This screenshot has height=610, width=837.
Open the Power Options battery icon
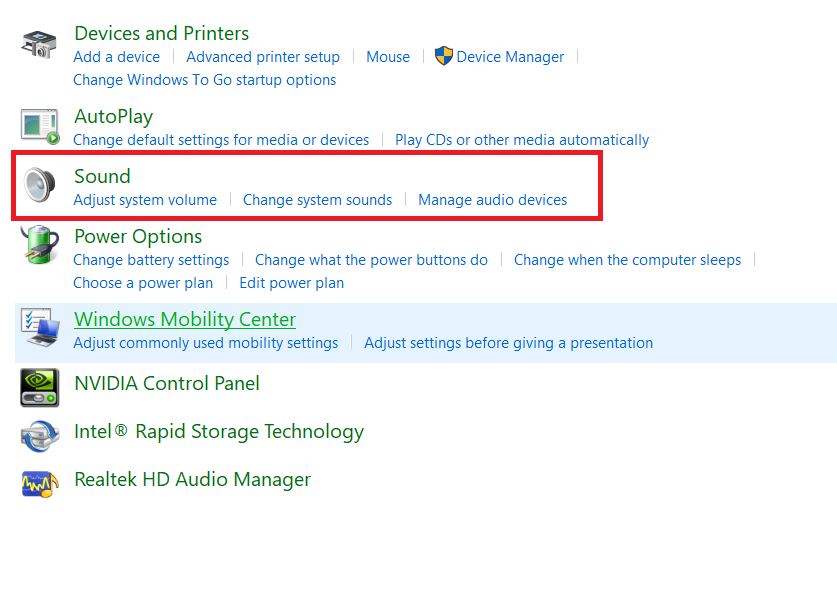click(x=40, y=245)
